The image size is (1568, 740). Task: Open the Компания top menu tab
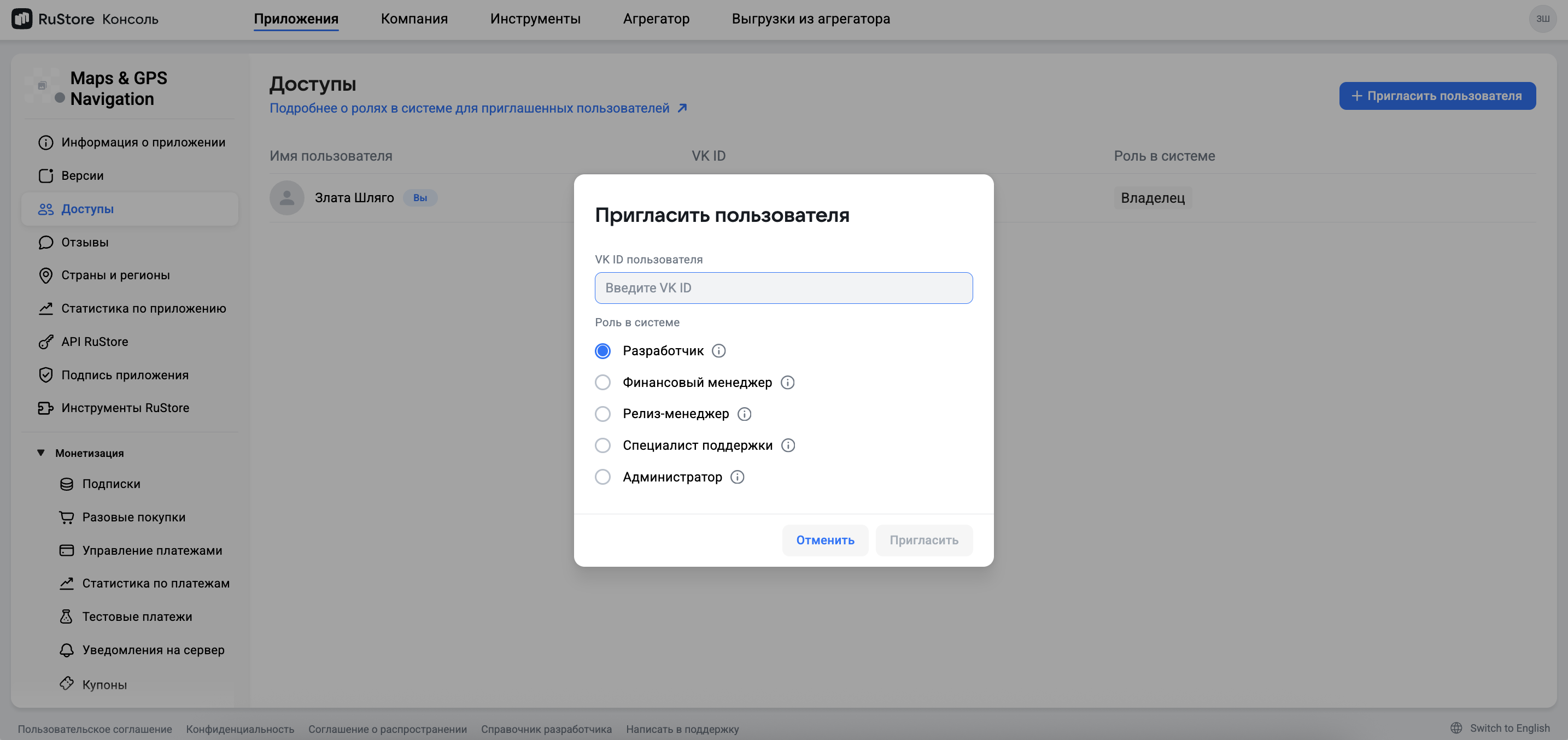coord(414,19)
